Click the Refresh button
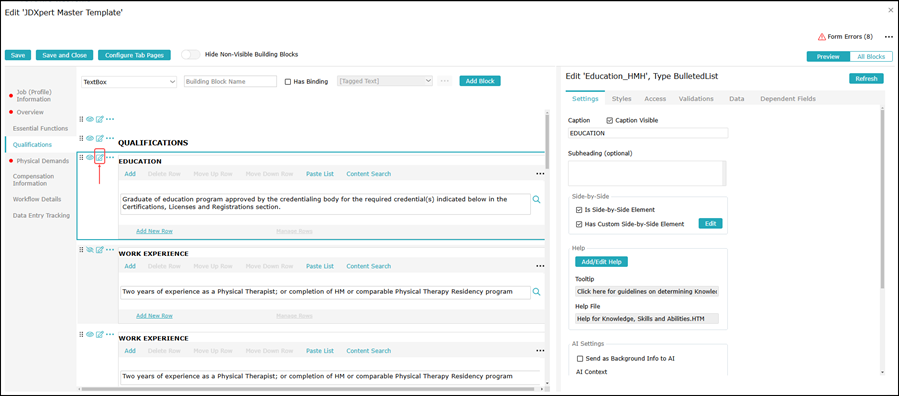 (x=866, y=79)
